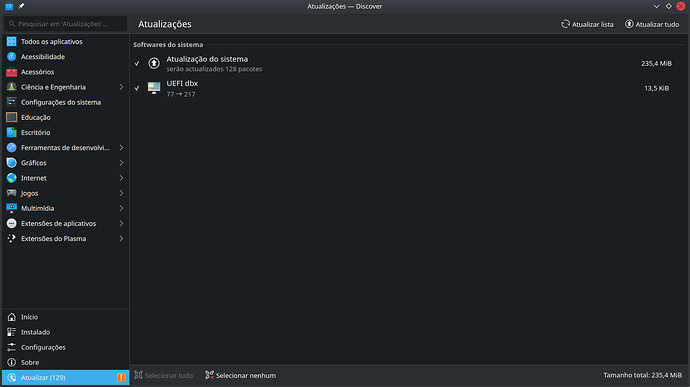Expand the Internet category chevron
The width and height of the screenshot is (690, 387).
(121, 178)
